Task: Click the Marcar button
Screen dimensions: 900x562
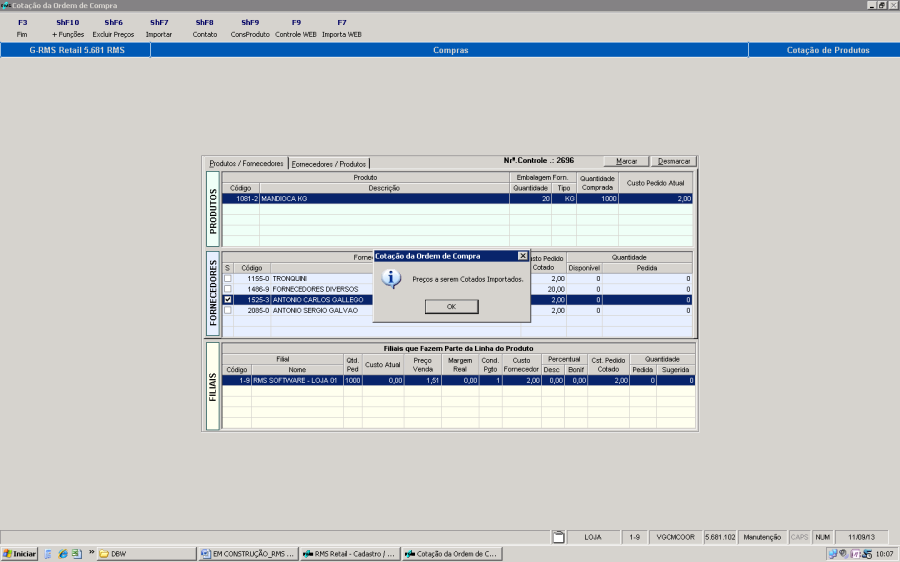Action: pos(626,161)
